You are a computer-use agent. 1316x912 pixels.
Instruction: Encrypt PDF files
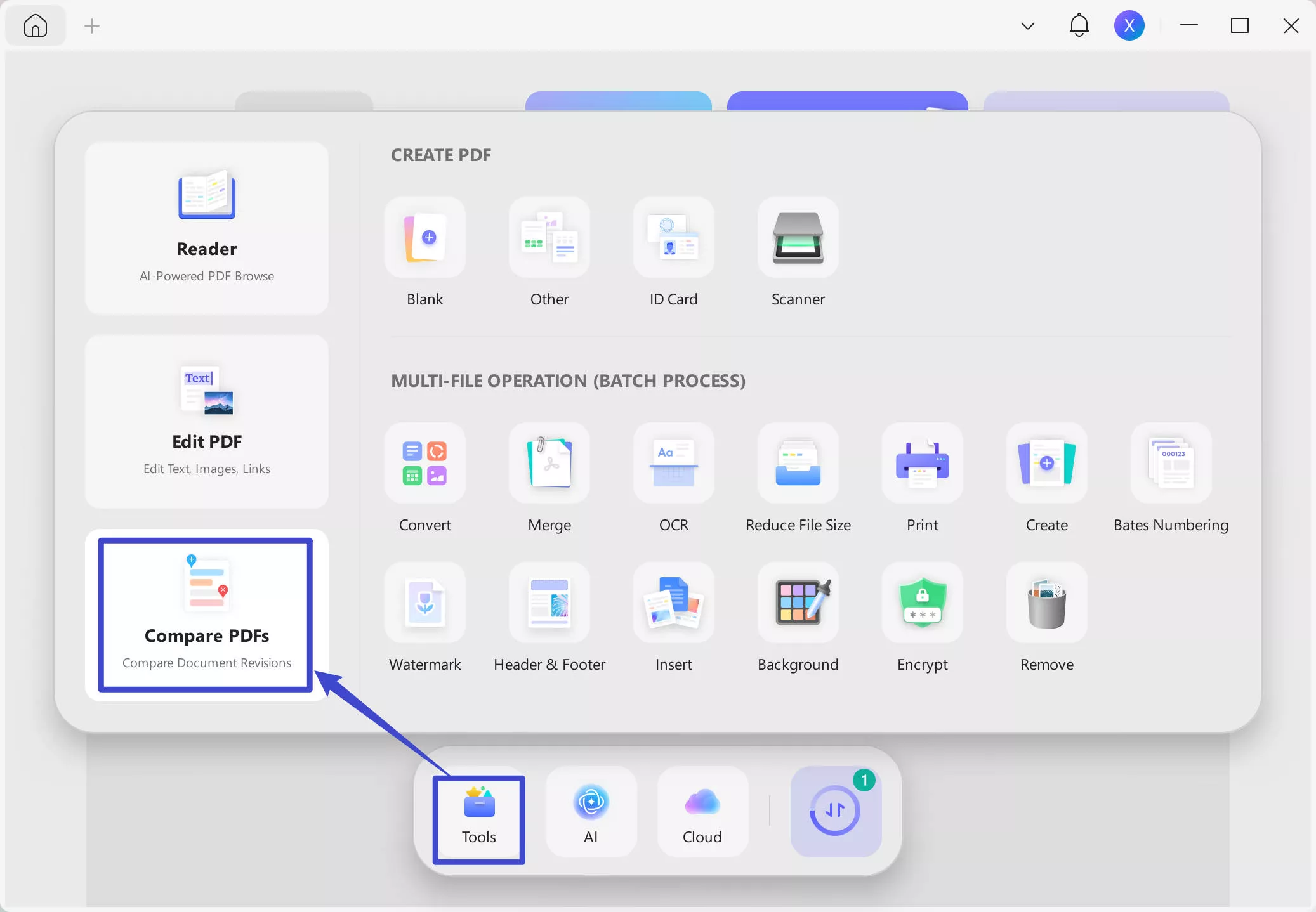click(921, 603)
